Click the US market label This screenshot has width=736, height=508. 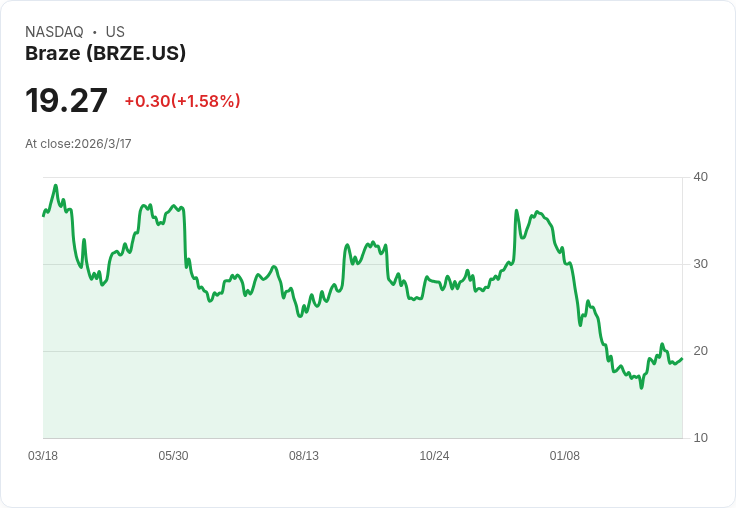click(115, 31)
